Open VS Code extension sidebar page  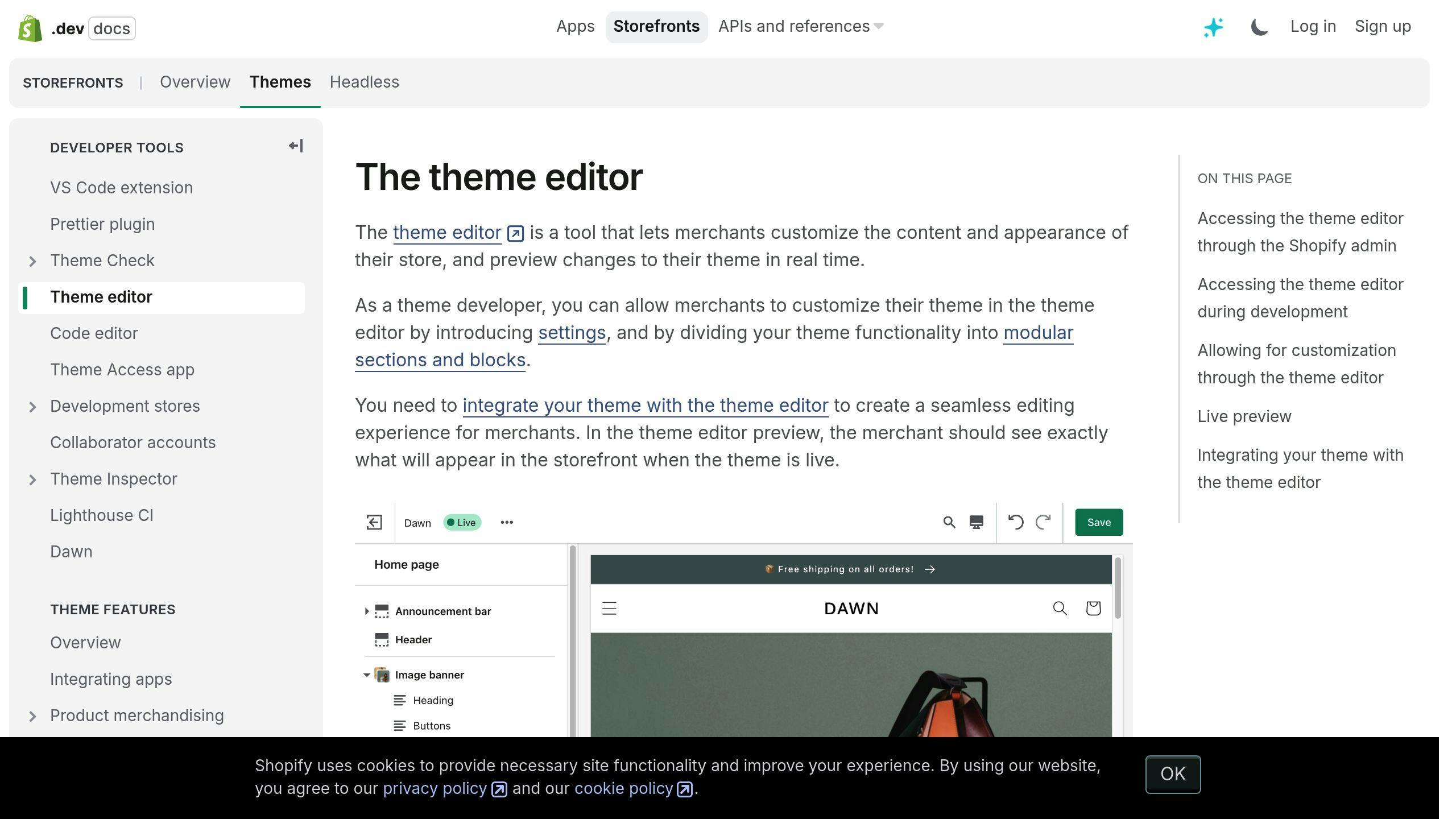(x=121, y=188)
